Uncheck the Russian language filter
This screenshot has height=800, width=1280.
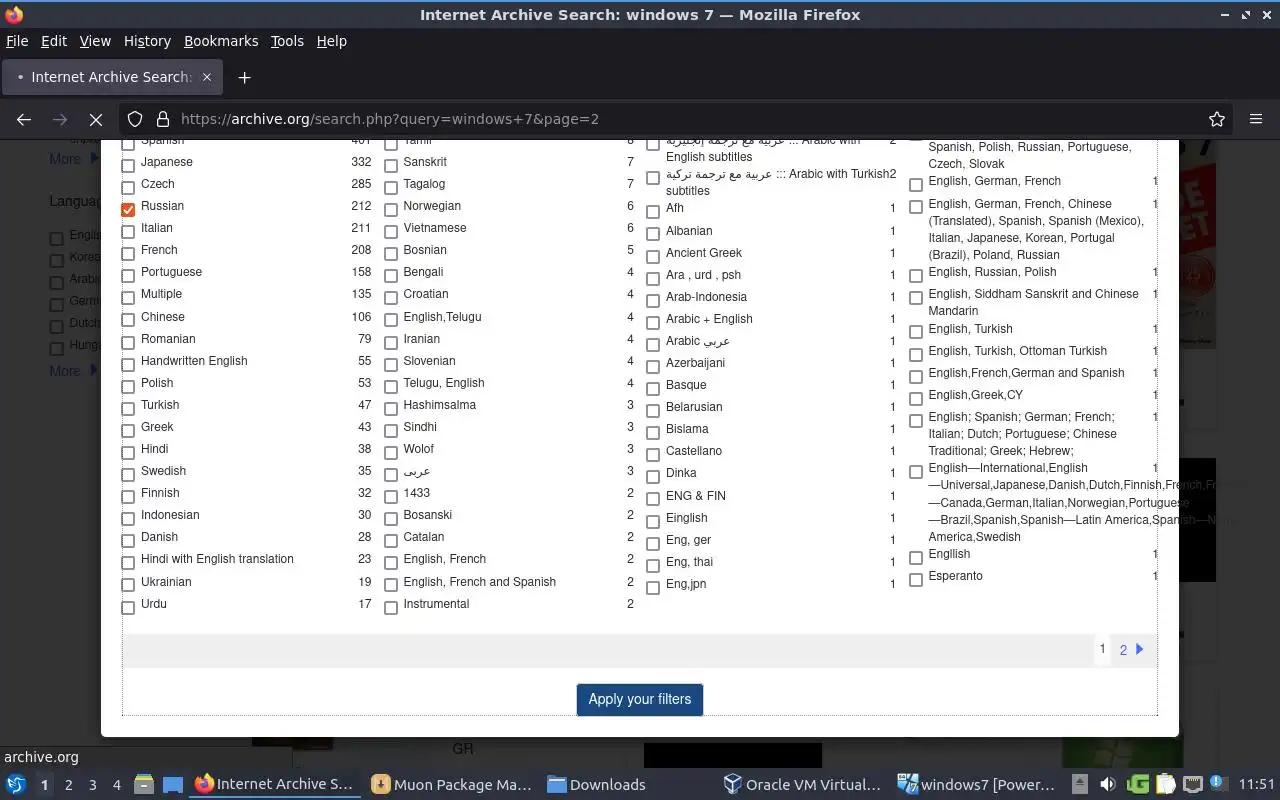[x=128, y=209]
